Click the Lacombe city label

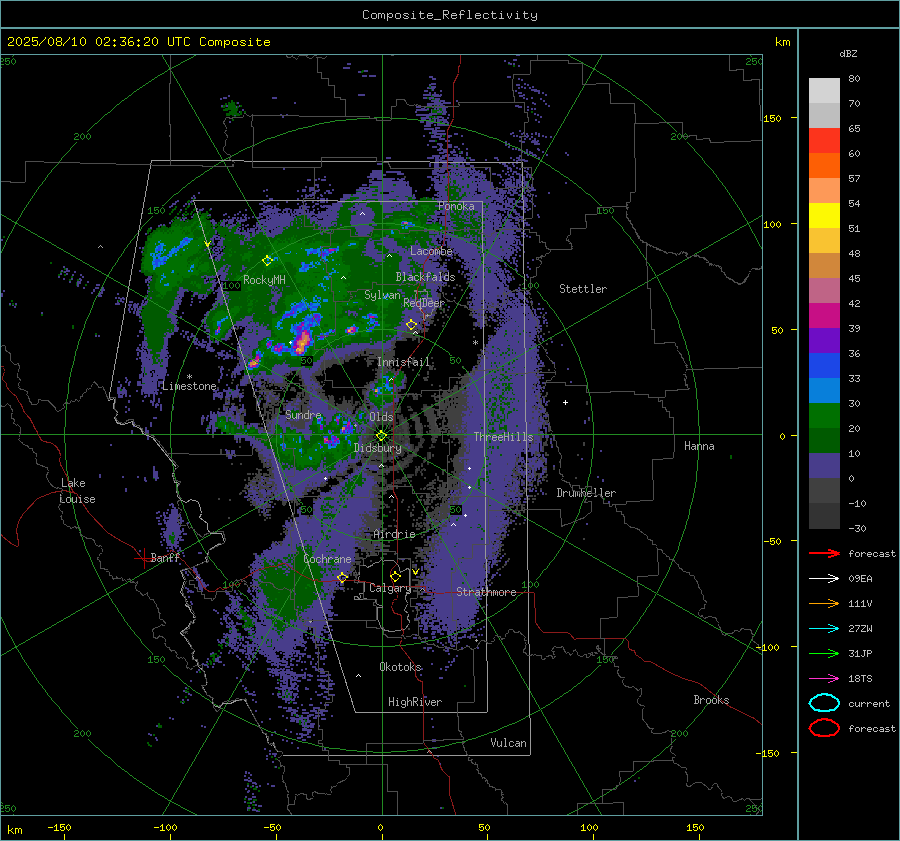point(431,251)
